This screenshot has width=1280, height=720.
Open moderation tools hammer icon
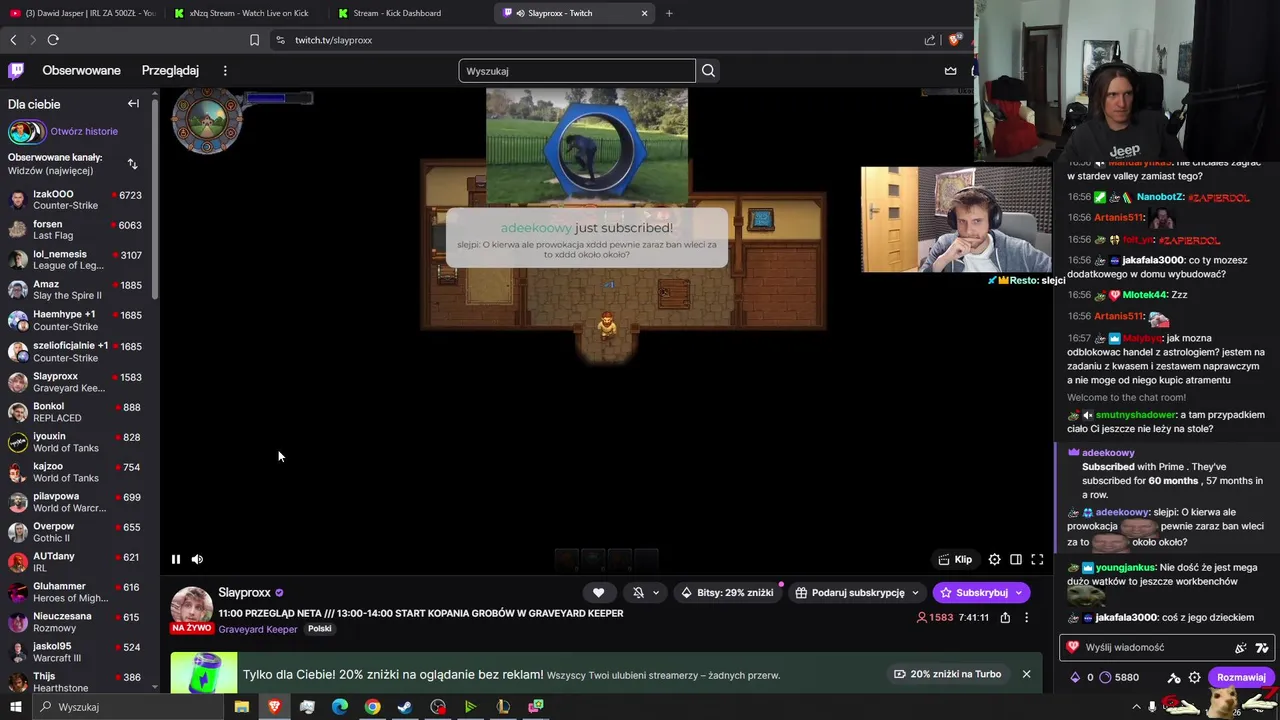pyautogui.click(x=1174, y=677)
